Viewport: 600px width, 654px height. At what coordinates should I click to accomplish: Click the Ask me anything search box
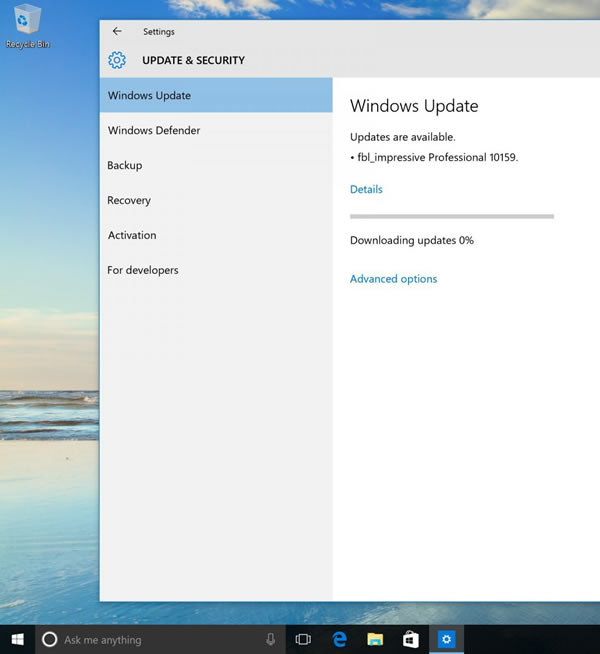(161, 639)
